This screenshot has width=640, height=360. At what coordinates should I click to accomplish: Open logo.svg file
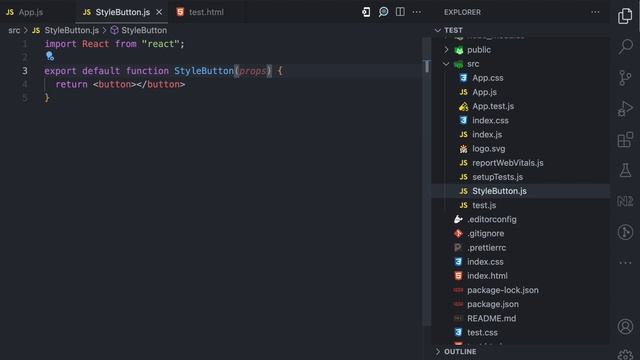tap(488, 149)
